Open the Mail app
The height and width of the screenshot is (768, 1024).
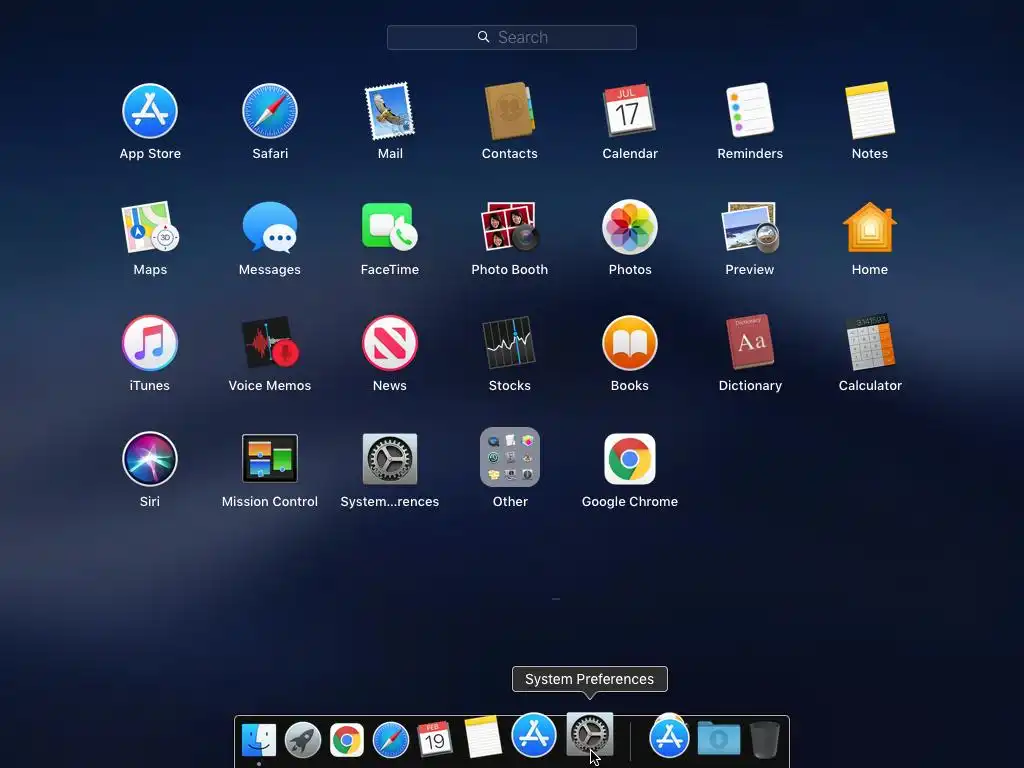point(390,111)
